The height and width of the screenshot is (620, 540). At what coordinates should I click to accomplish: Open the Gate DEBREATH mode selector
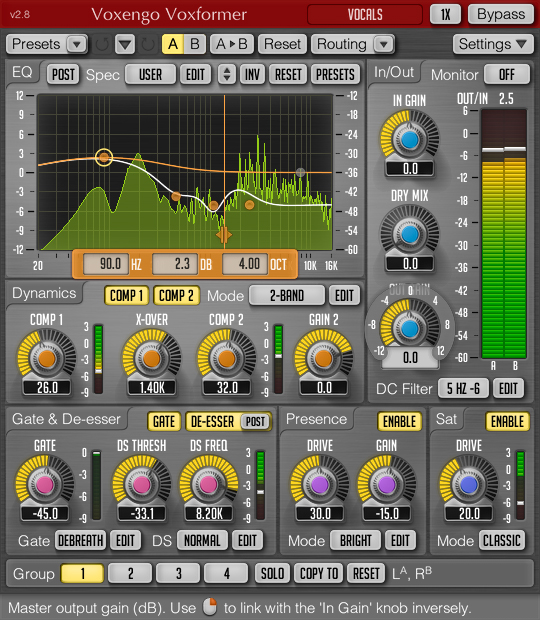click(81, 541)
